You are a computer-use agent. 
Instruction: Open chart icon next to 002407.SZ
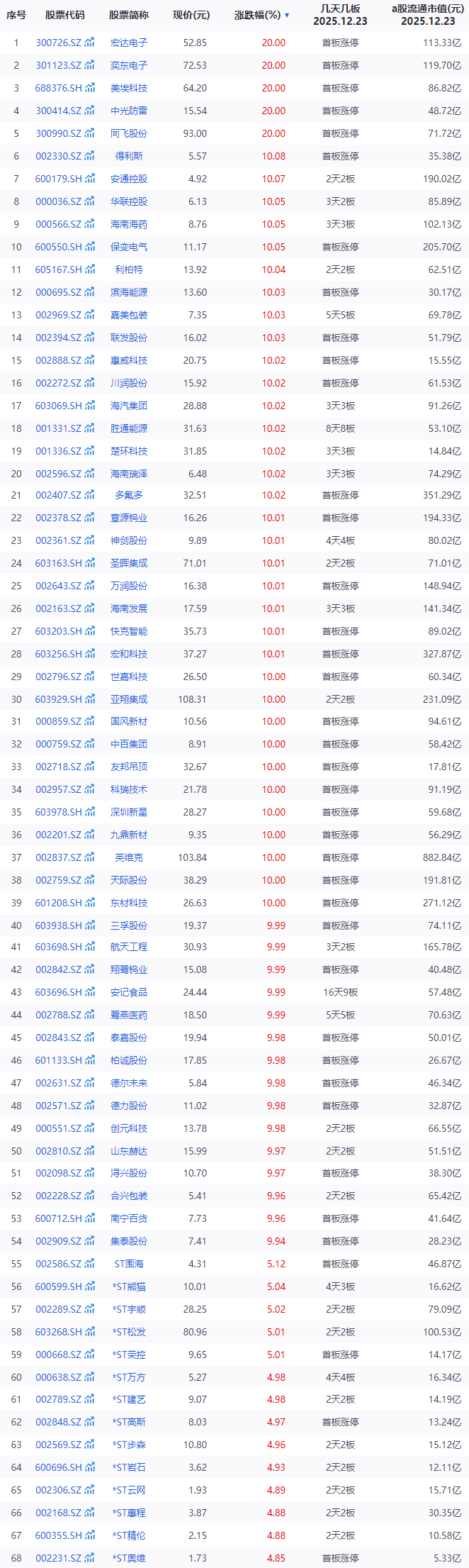pos(89,495)
